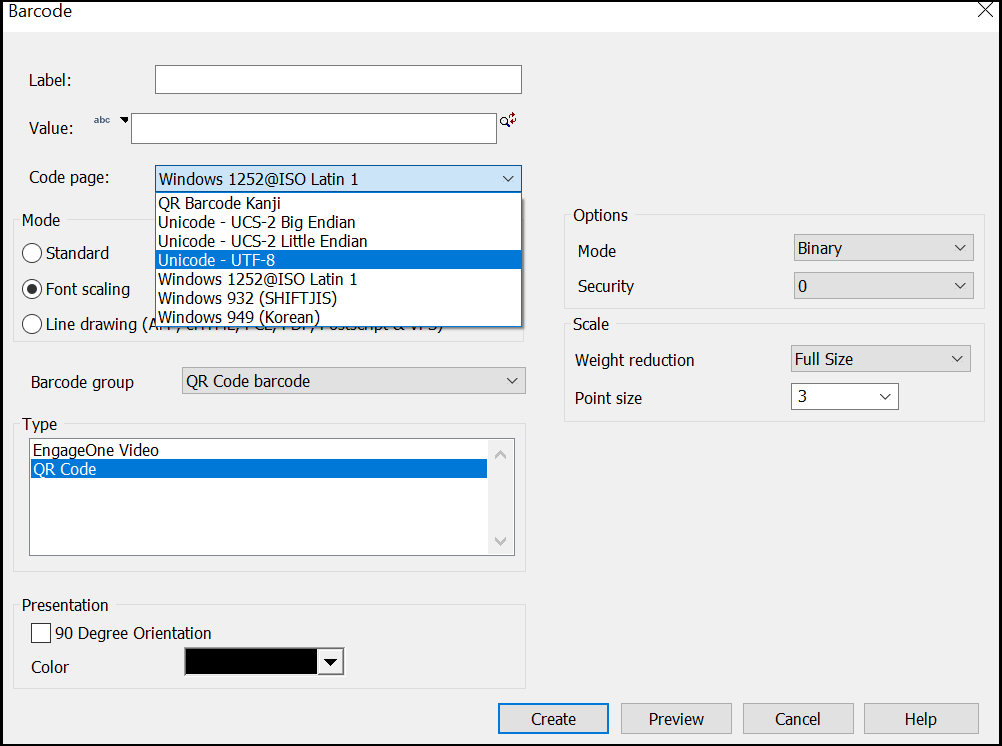This screenshot has width=1002, height=746.
Task: Click the lookup magnifier icon beside Value field
Action: pyautogui.click(x=503, y=119)
